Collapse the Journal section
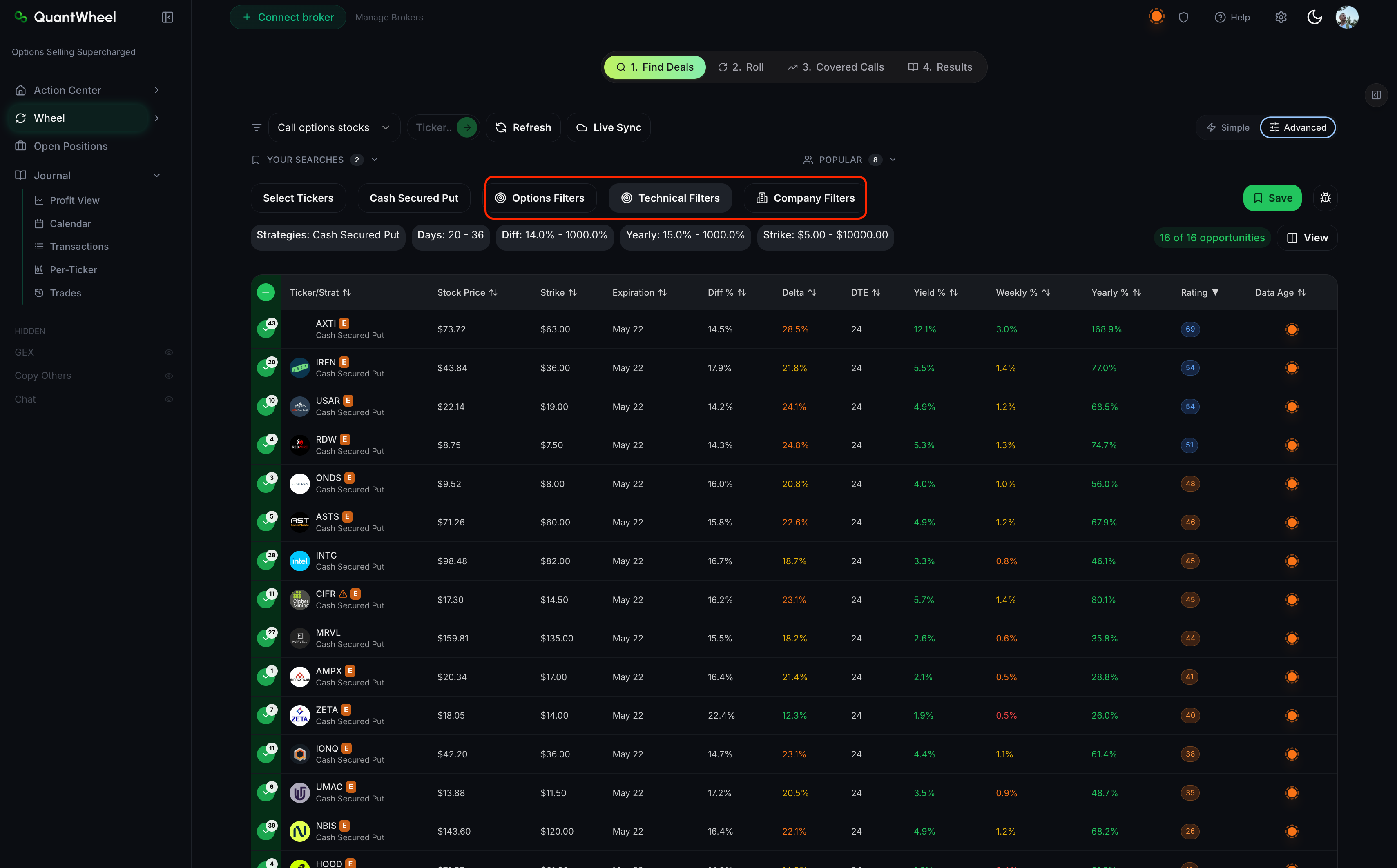 tap(157, 176)
